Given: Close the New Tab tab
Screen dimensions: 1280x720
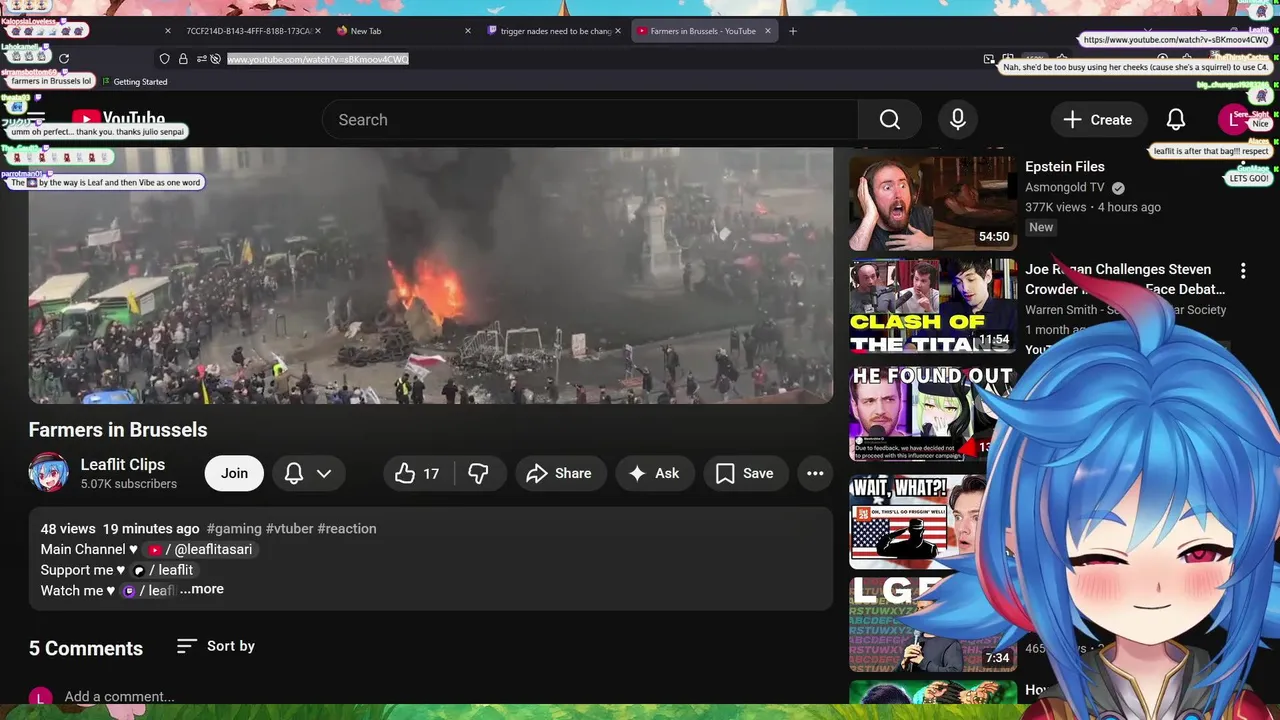Looking at the screenshot, I should [468, 31].
